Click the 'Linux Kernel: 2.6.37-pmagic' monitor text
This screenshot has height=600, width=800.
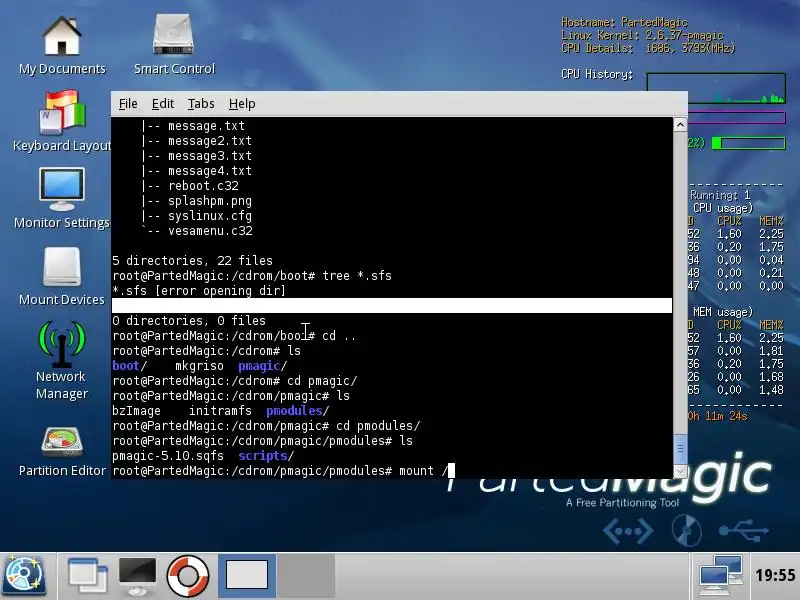(x=642, y=35)
